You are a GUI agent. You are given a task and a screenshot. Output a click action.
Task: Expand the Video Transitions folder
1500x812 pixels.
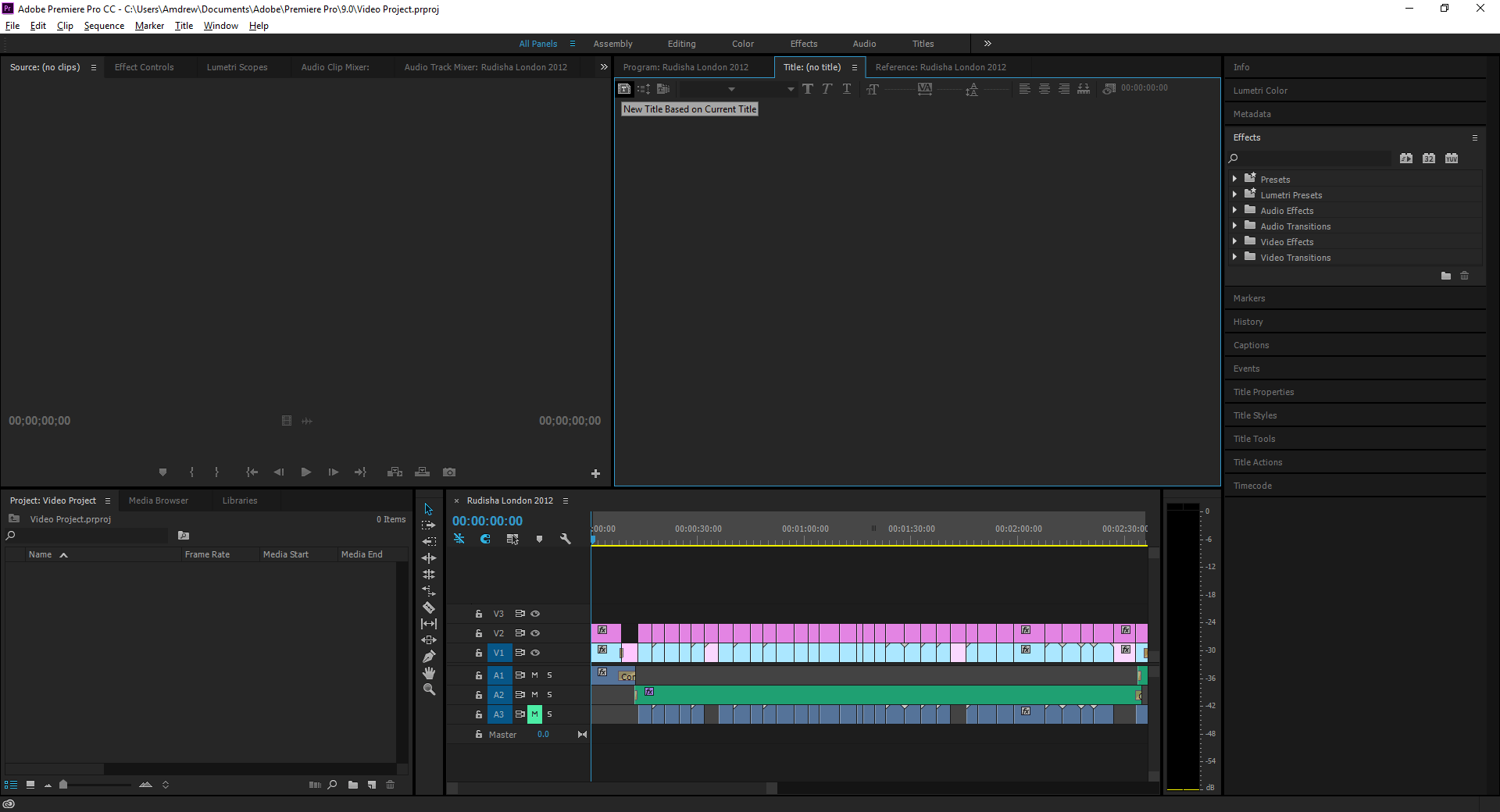[1235, 257]
